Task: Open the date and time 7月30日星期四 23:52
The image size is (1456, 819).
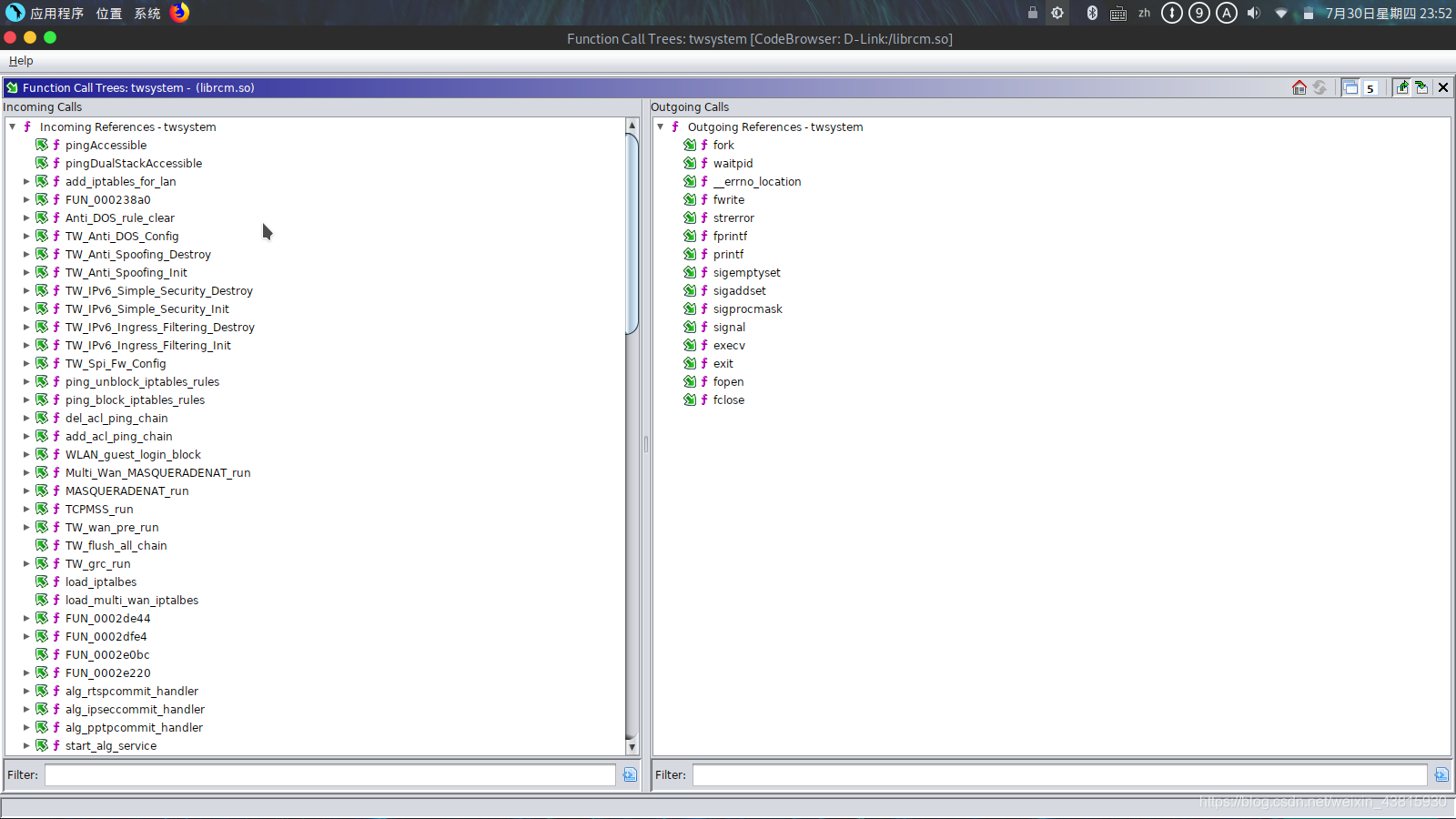Action: [x=1389, y=13]
